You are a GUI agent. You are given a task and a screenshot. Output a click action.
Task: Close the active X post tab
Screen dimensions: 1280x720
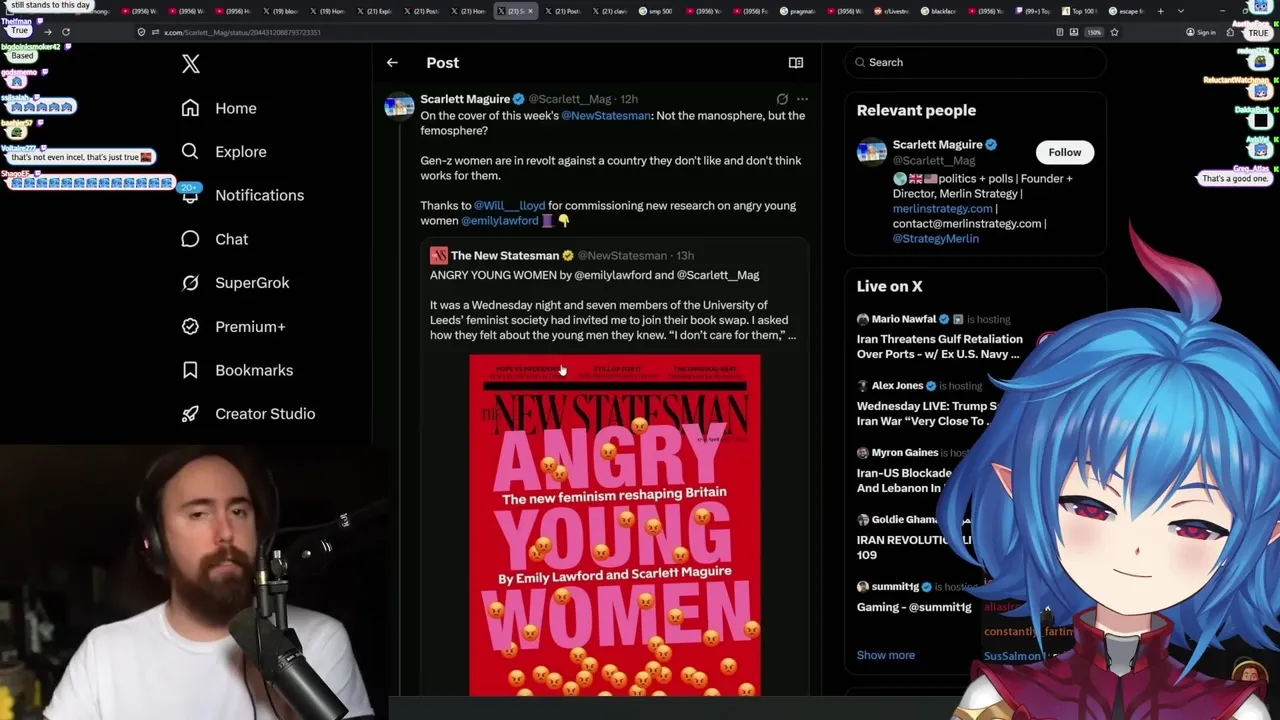pyautogui.click(x=530, y=11)
